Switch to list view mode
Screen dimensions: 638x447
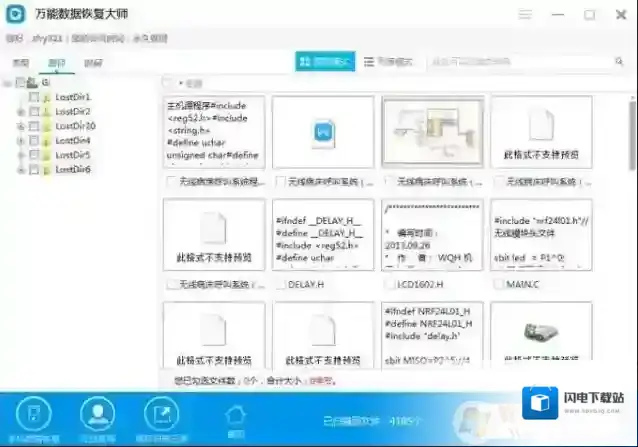389,62
